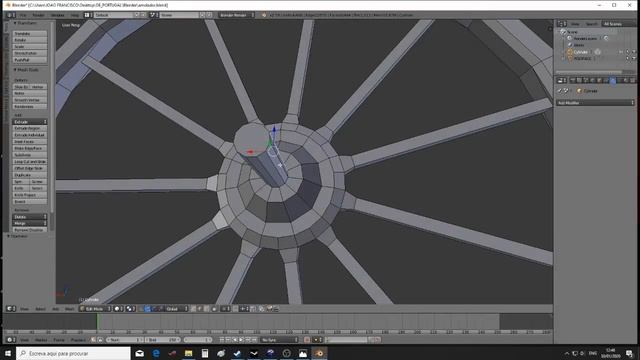Click the Blender icon in the taskbar

[x=319, y=353]
